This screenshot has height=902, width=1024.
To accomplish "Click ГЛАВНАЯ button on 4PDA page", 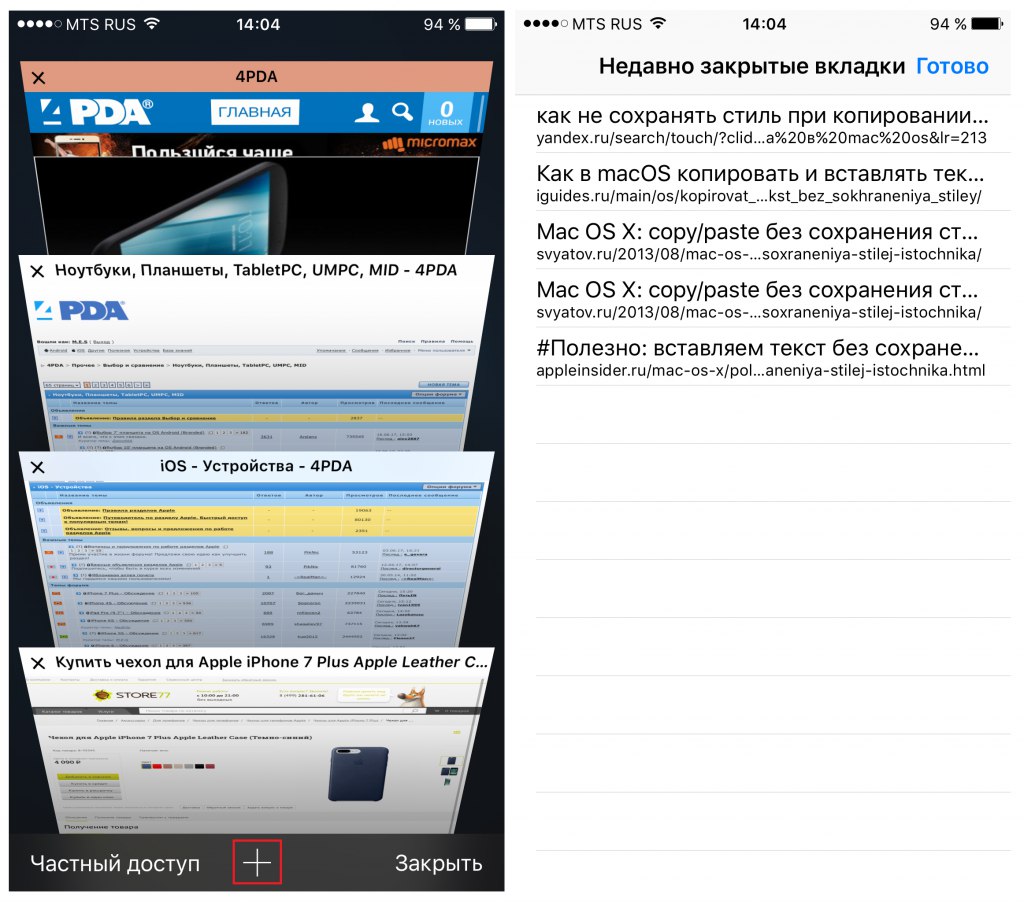I will click(x=255, y=112).
